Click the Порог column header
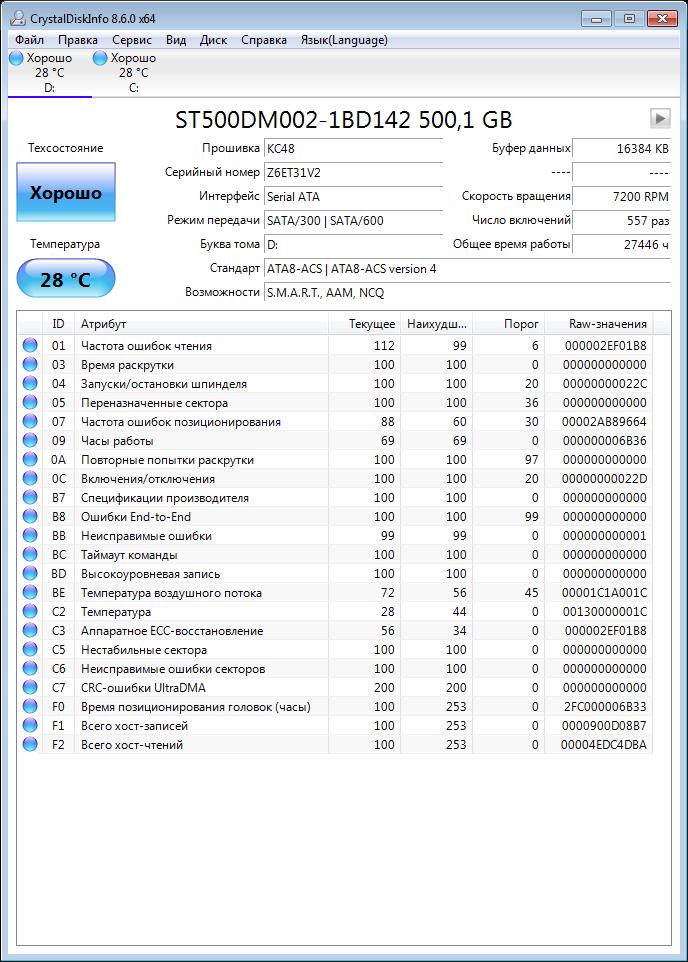 tap(508, 324)
